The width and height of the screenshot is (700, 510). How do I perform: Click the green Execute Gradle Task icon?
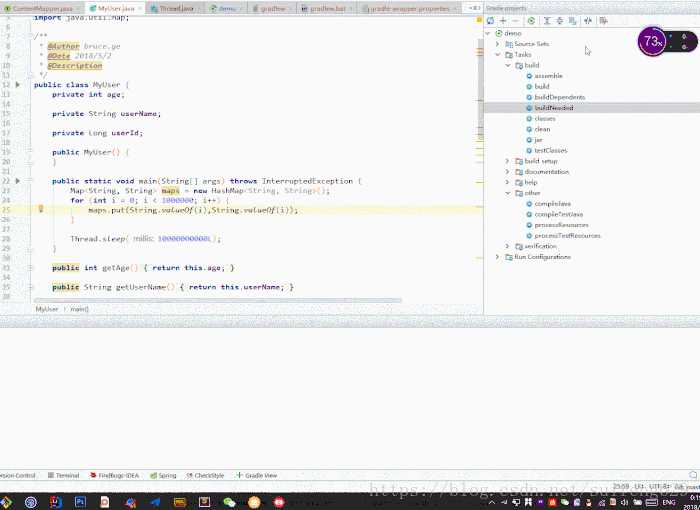pyautogui.click(x=531, y=21)
